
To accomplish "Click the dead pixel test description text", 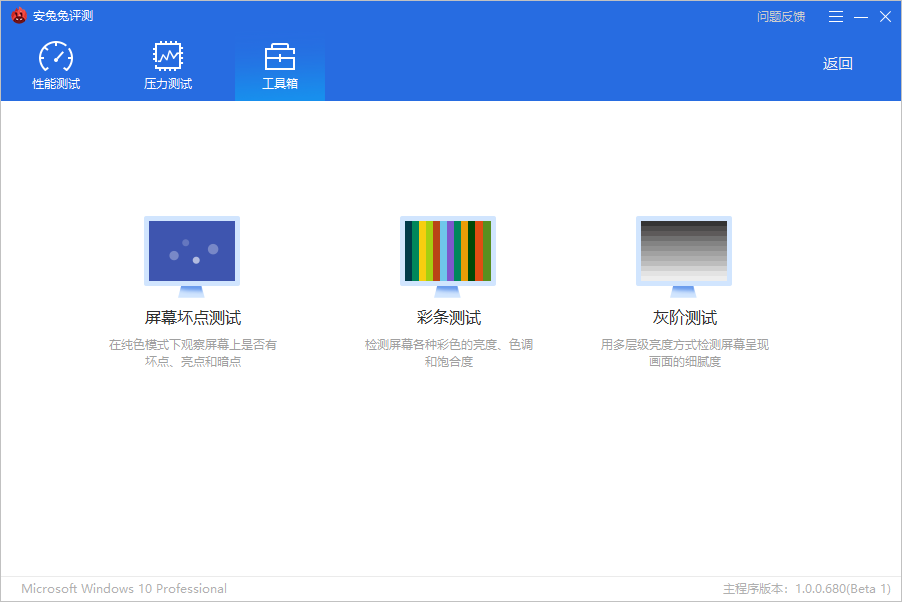I will click(193, 353).
